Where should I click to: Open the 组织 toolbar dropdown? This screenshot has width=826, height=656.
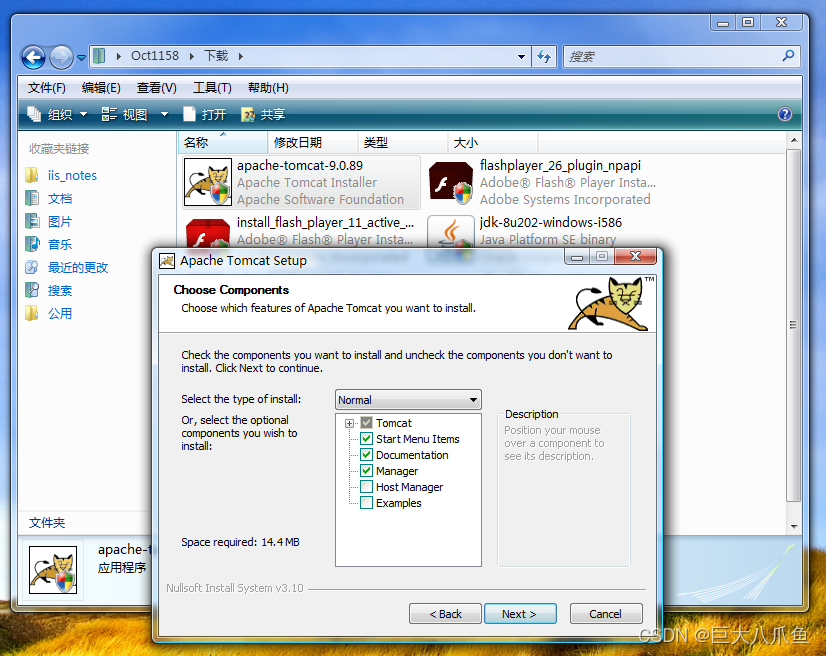tap(57, 114)
